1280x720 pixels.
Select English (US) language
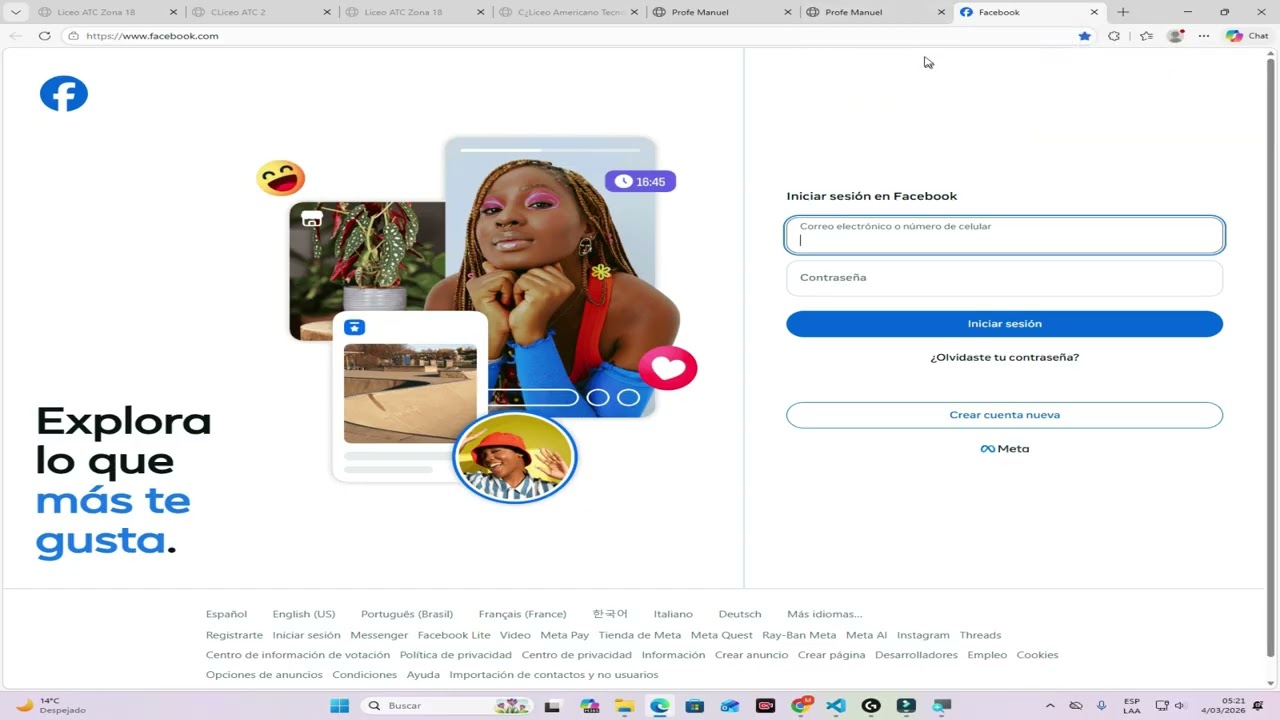(304, 614)
